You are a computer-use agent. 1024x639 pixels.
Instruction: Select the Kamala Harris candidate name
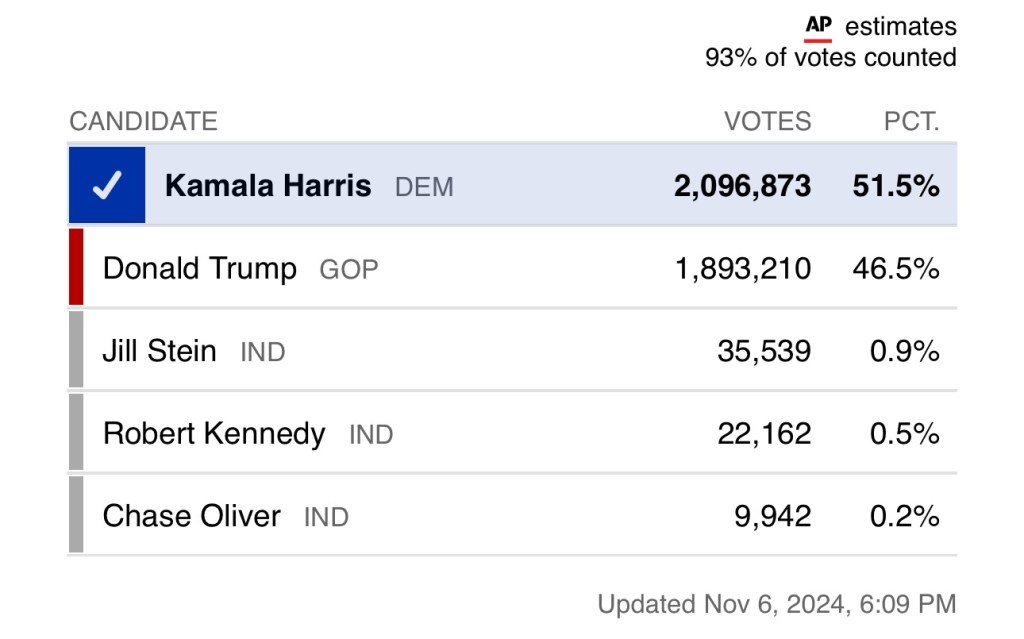[x=268, y=186]
